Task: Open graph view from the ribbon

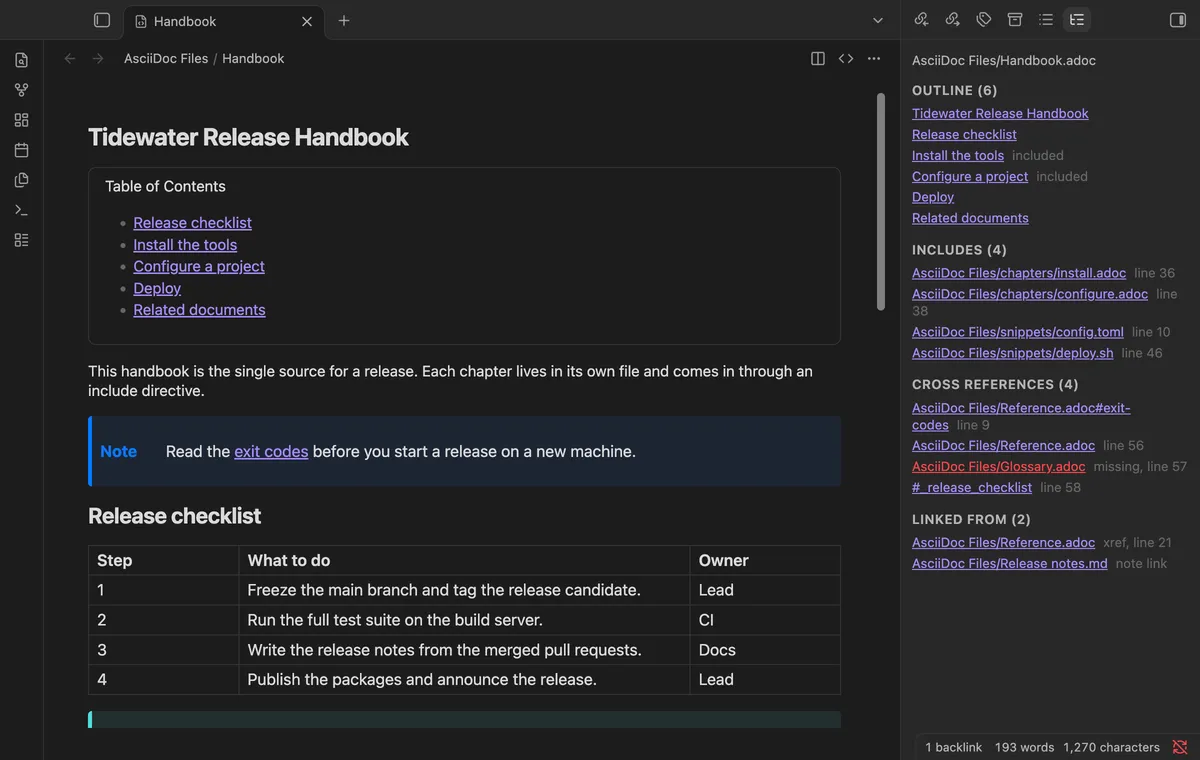Action: pos(21,90)
